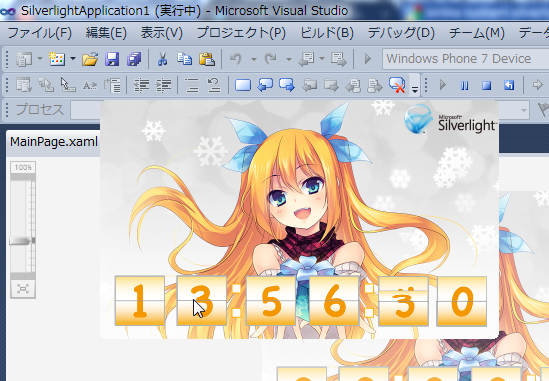Toggle a bookmark on current line
Image resolution: width=549 pixels, height=381 pixels.
tap(243, 85)
